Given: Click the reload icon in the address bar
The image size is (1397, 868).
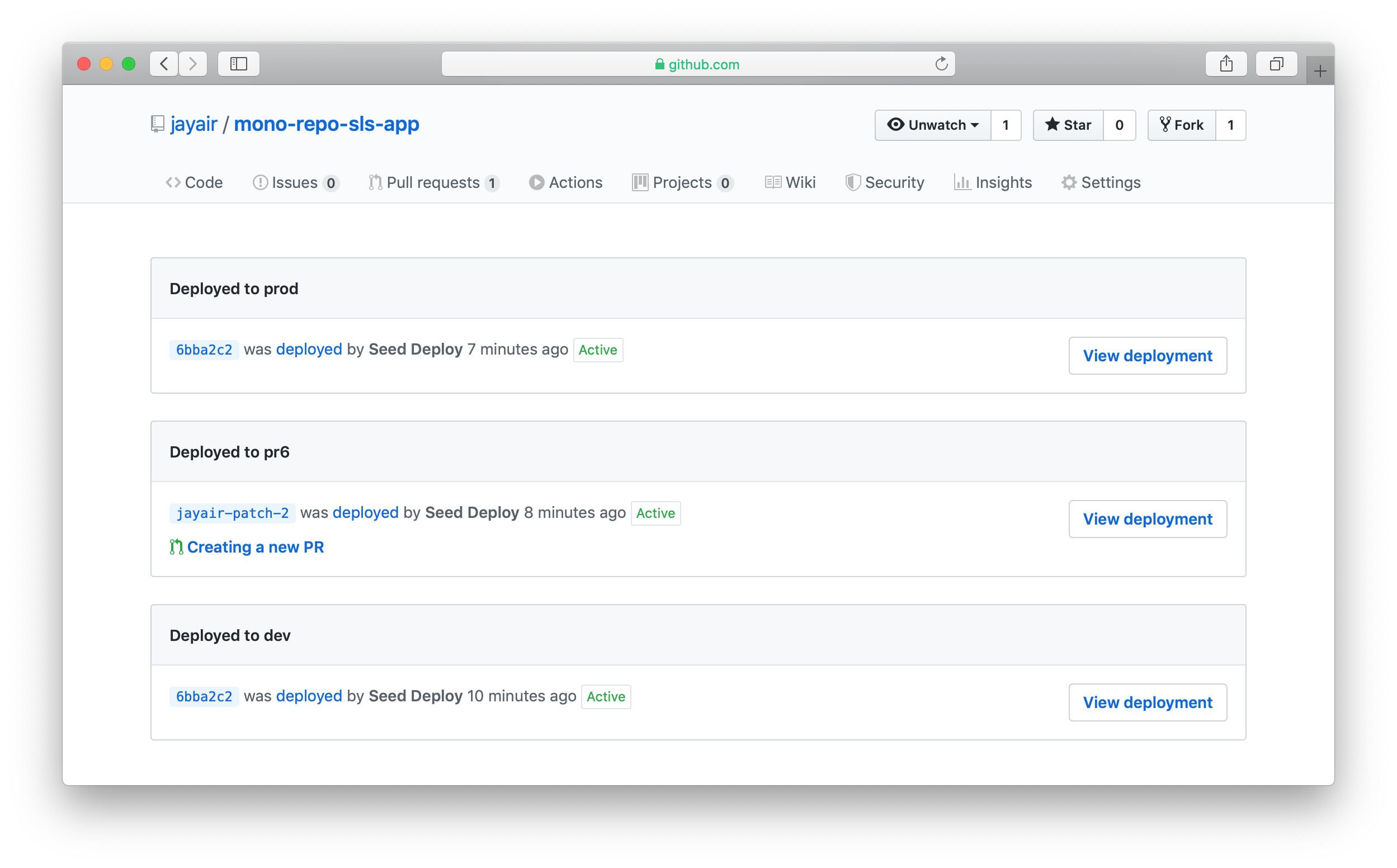Looking at the screenshot, I should pos(941,64).
